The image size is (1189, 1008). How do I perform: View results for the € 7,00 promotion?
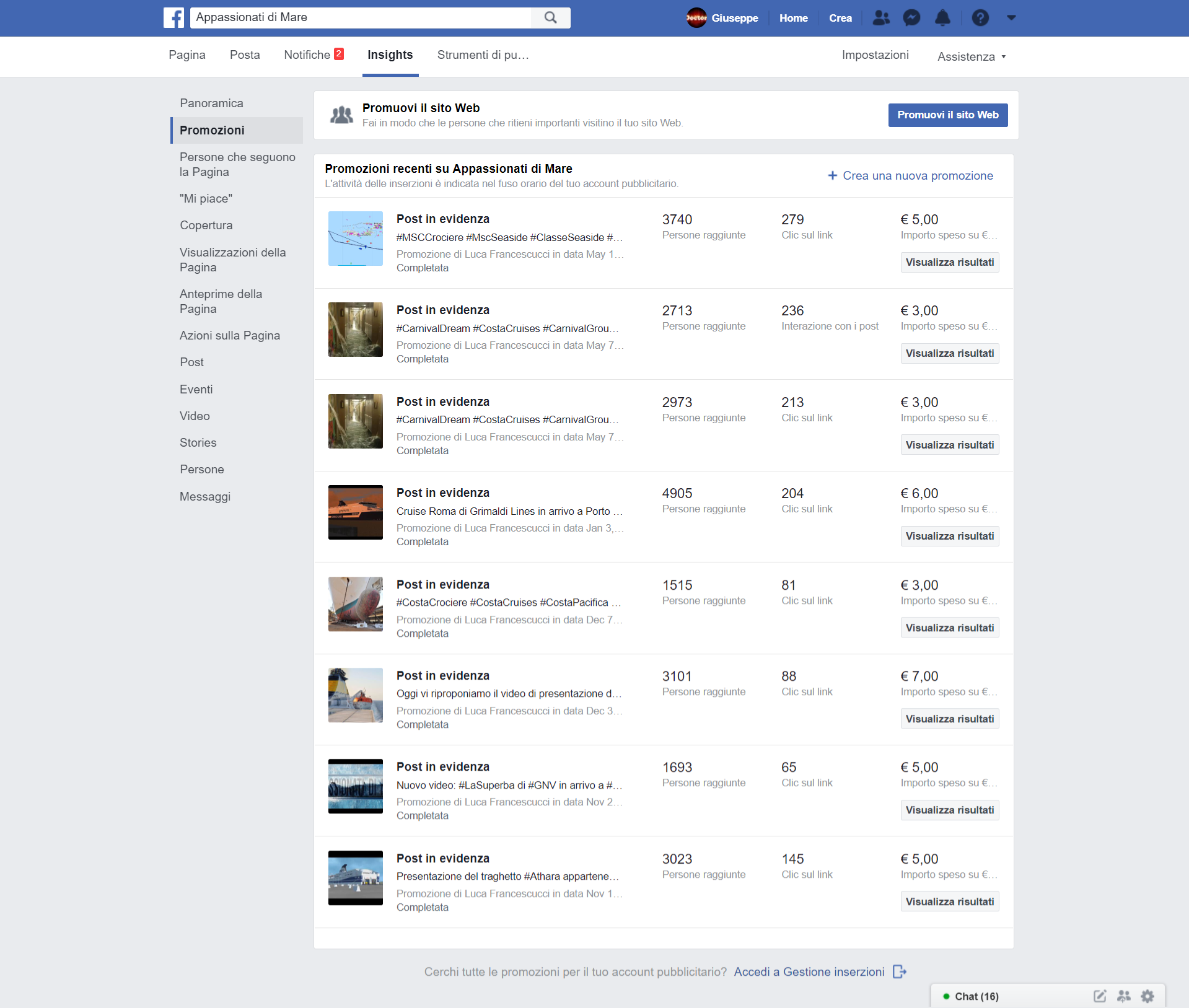pos(949,719)
